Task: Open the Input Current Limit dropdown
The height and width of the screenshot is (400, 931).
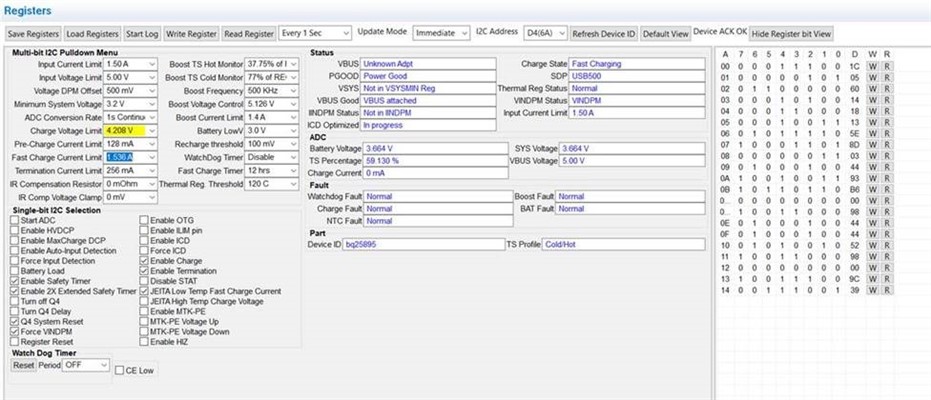Action: coord(130,64)
